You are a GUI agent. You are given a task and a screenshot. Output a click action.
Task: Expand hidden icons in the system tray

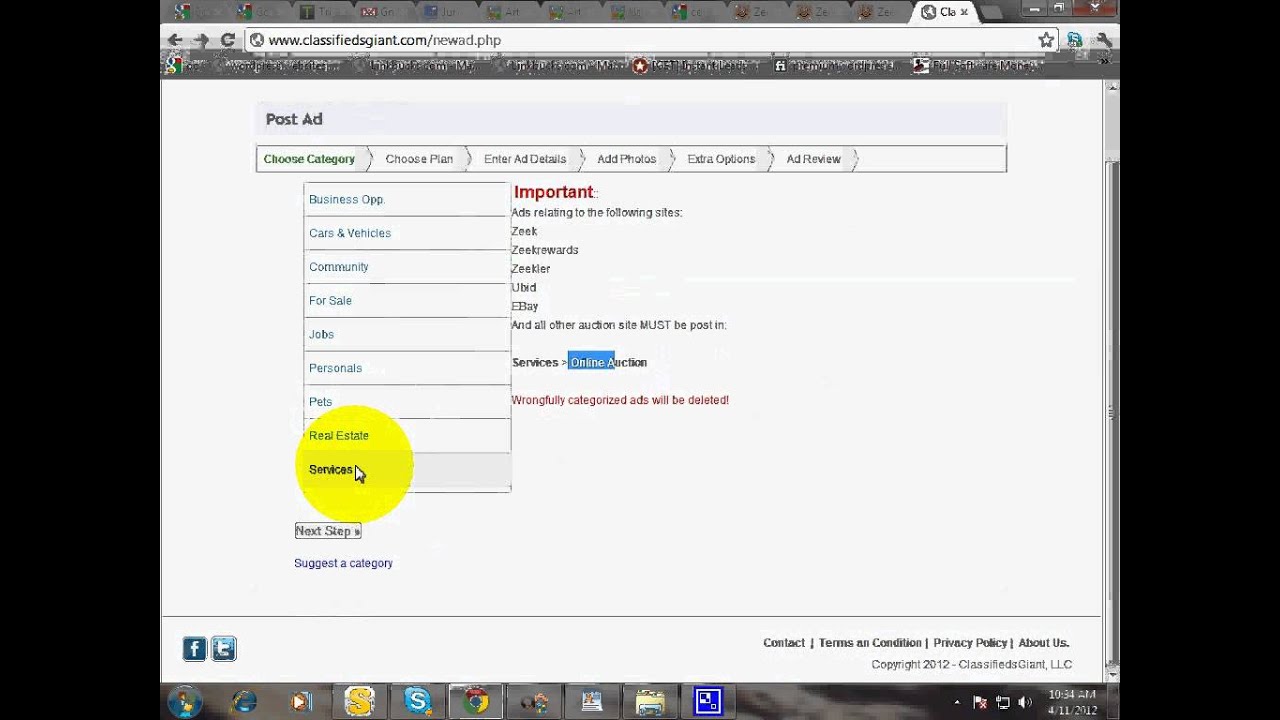click(958, 701)
